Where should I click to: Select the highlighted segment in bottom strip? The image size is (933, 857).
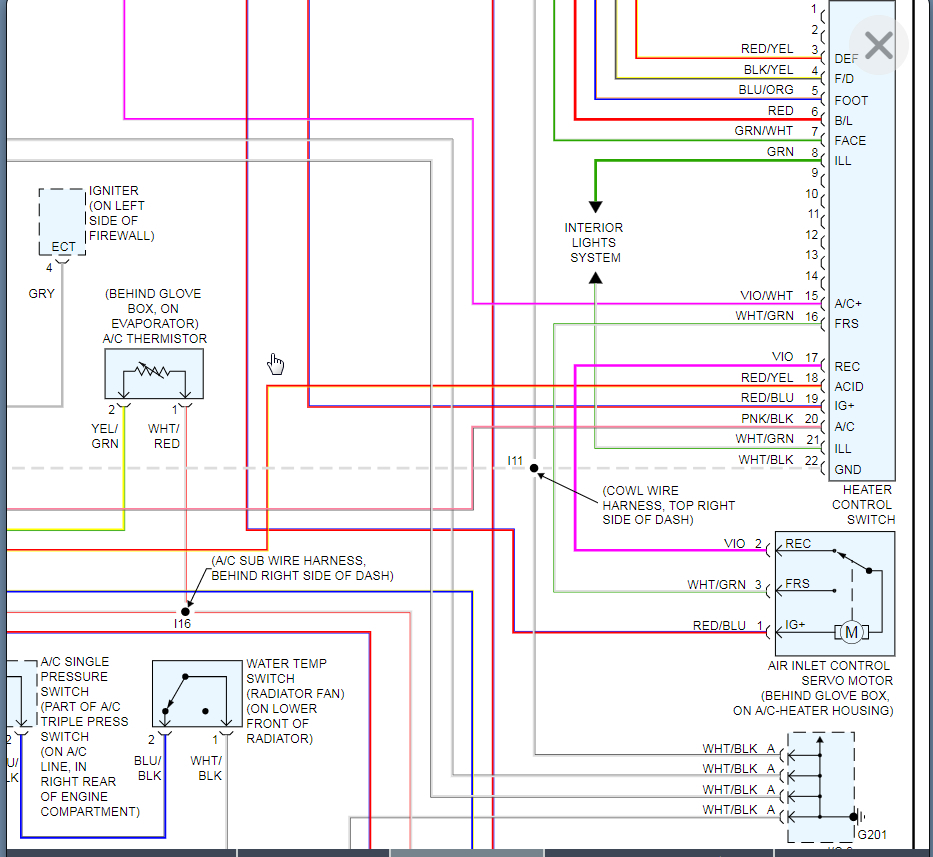pyautogui.click(x=466, y=853)
